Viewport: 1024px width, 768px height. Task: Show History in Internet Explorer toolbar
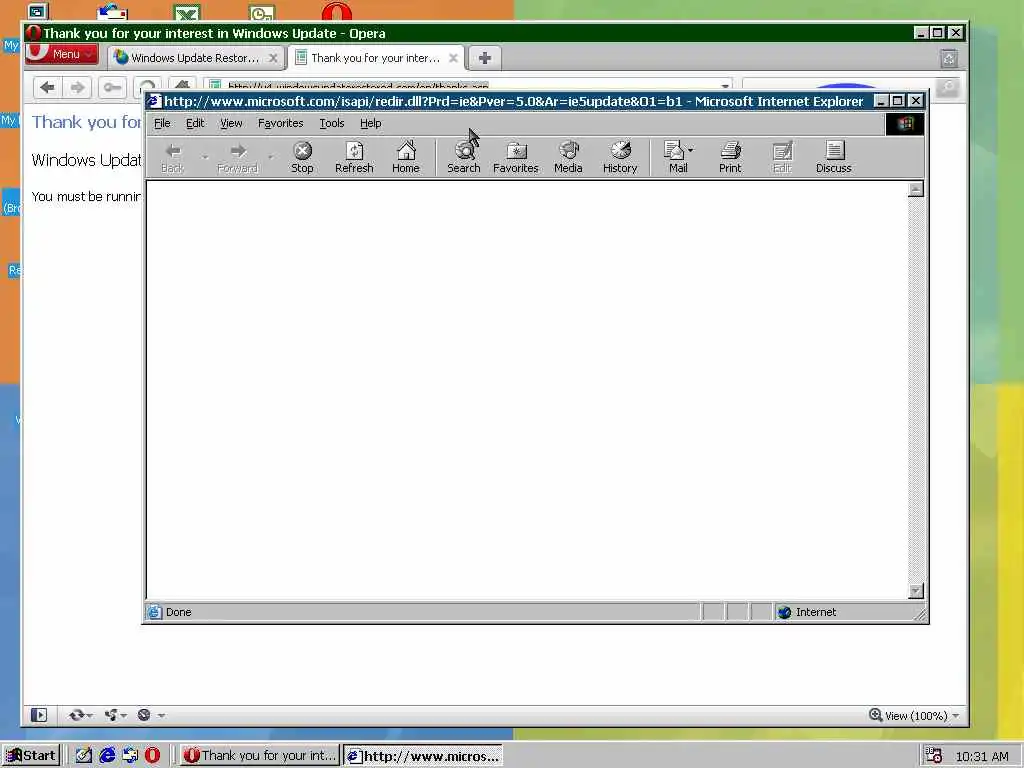point(620,157)
